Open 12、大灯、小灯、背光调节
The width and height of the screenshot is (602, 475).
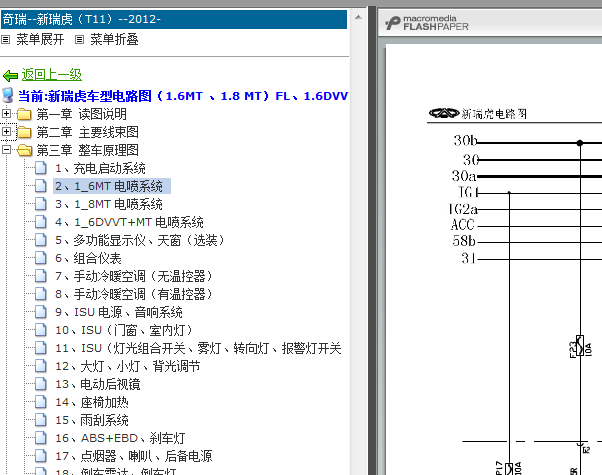(x=127, y=366)
